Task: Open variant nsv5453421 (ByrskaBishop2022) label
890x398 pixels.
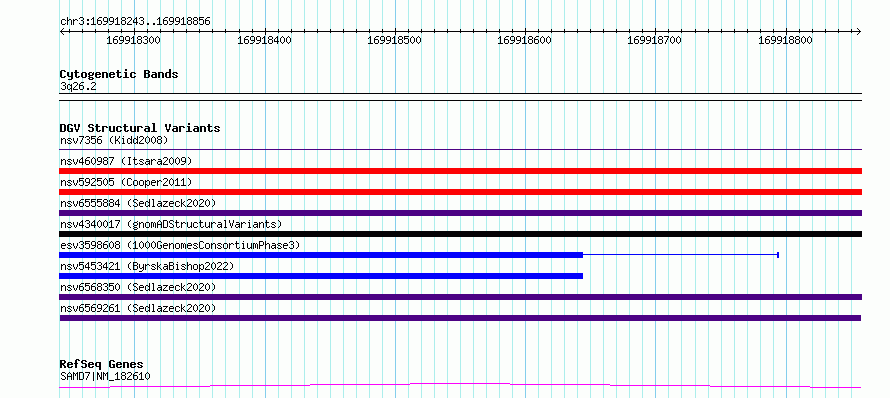Action: tap(146, 266)
